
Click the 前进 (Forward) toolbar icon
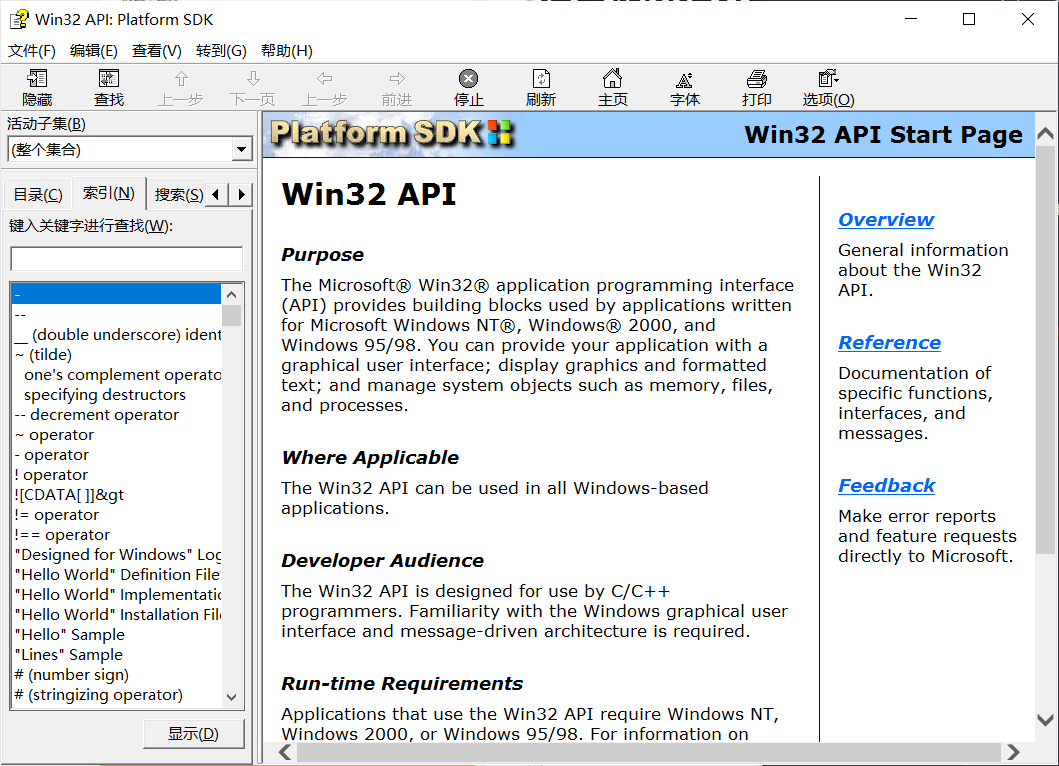pos(397,88)
